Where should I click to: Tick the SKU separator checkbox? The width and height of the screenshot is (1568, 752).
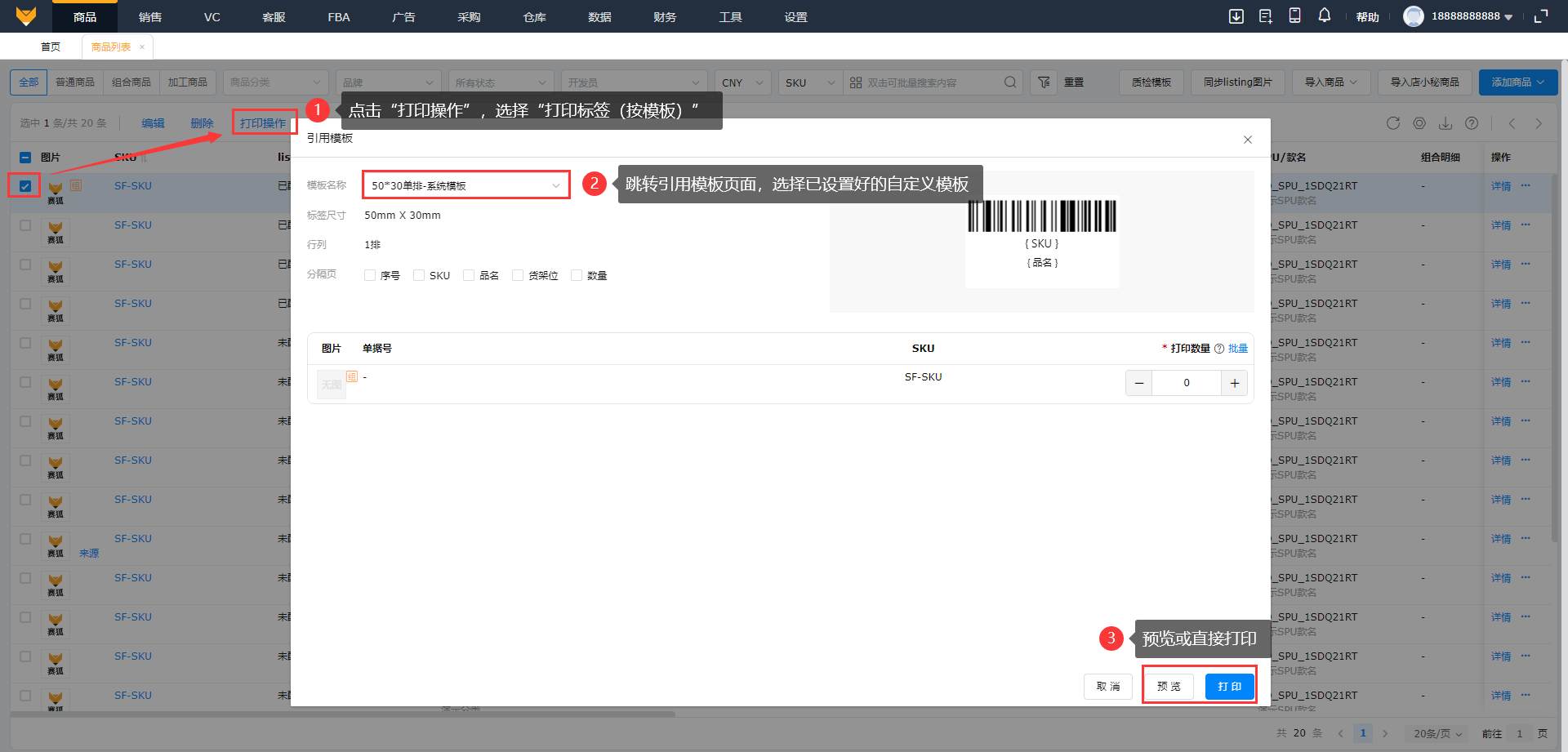tap(419, 275)
